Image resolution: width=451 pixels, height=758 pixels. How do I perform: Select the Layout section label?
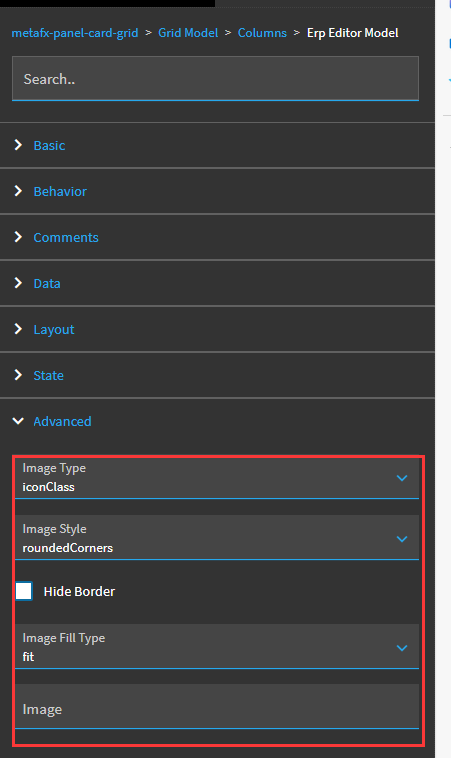(x=54, y=330)
